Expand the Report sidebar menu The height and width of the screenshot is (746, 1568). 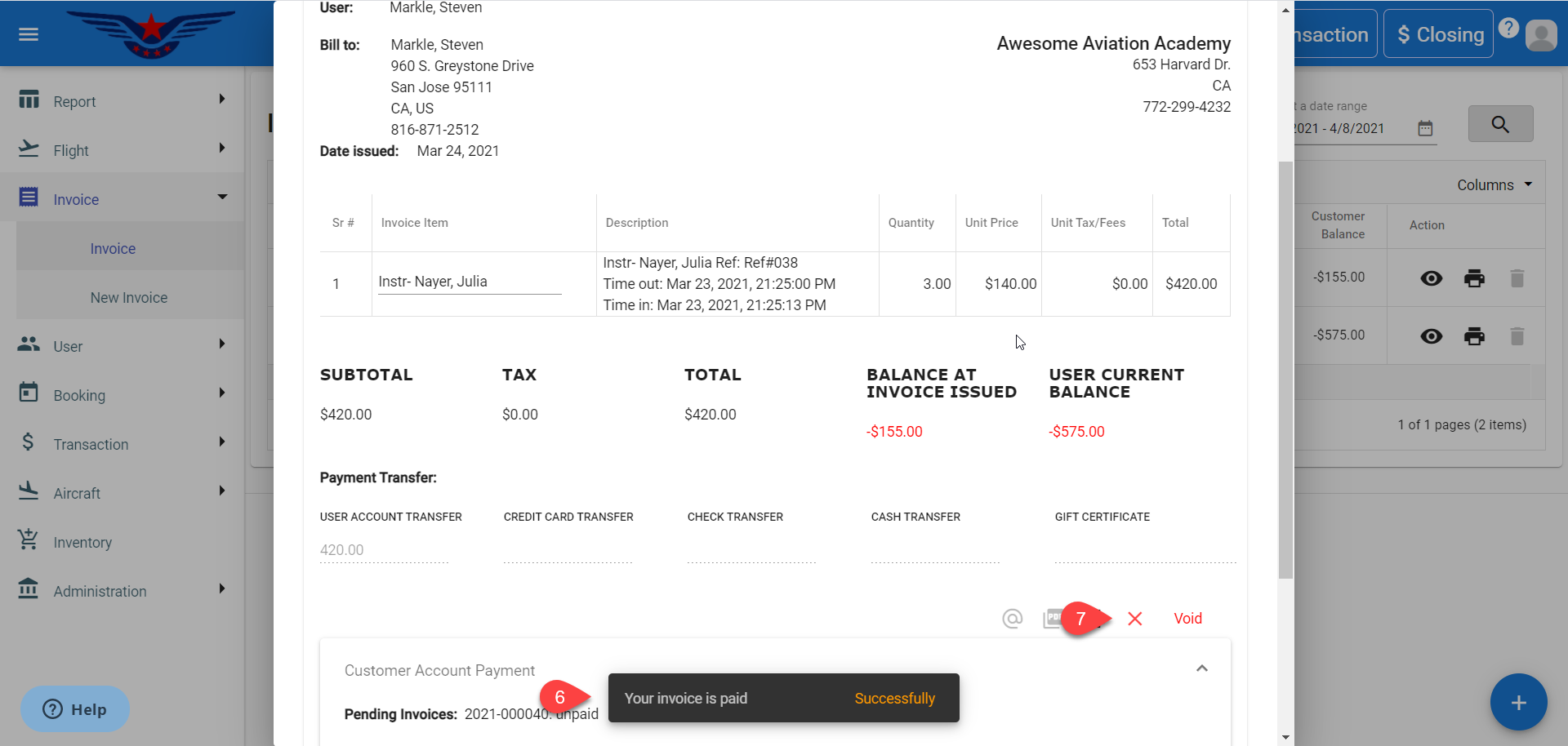point(122,101)
